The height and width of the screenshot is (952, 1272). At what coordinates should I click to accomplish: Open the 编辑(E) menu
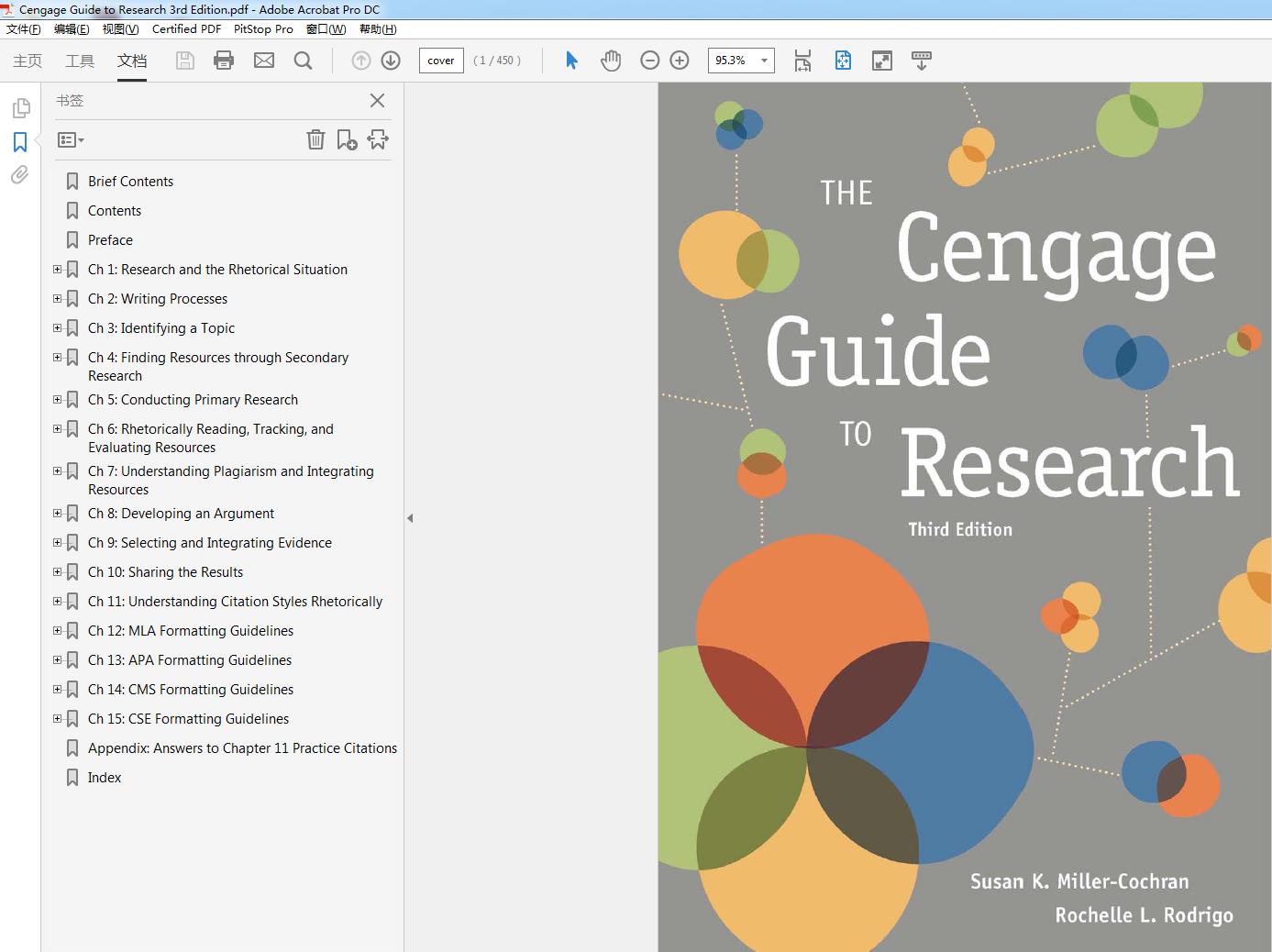tap(72, 29)
